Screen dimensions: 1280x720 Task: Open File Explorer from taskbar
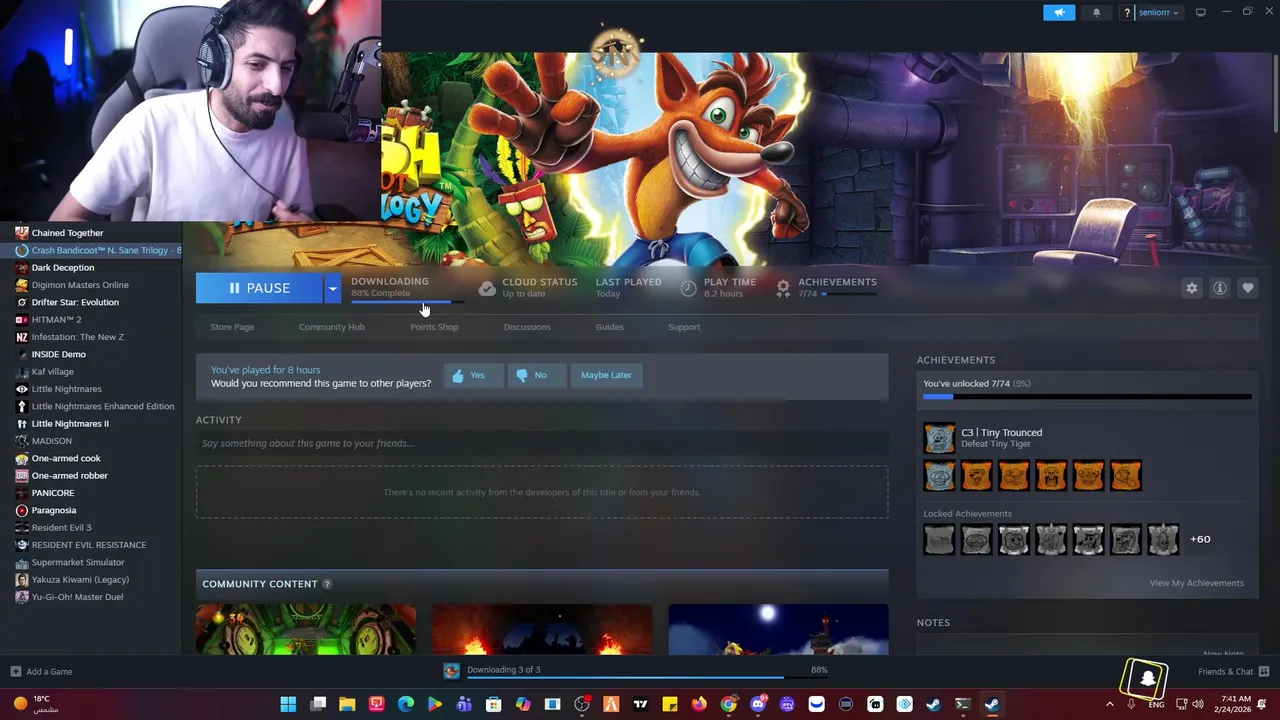[x=347, y=705]
